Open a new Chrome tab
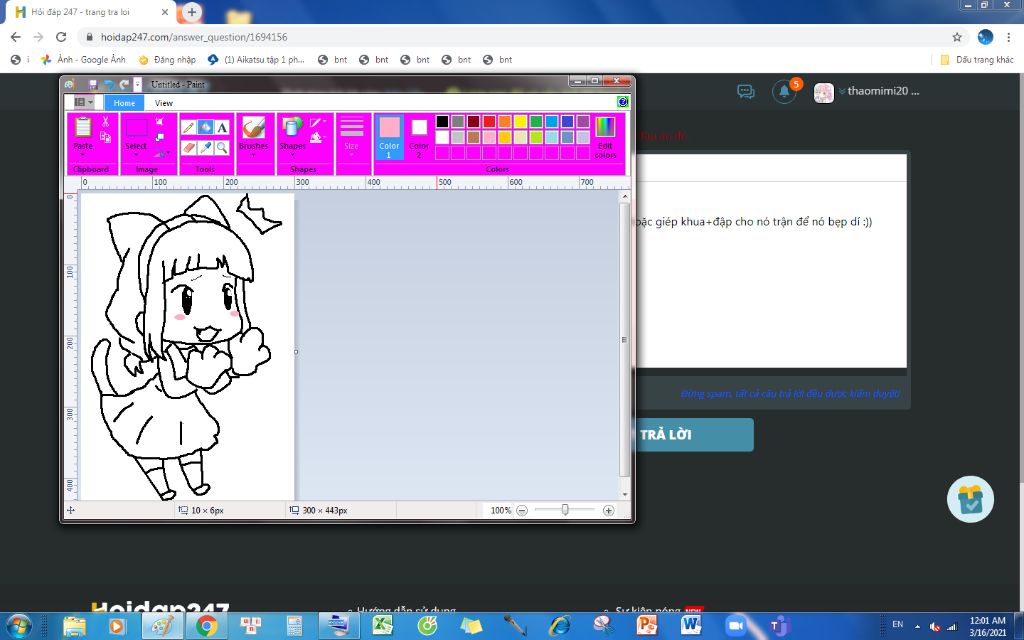 (192, 12)
